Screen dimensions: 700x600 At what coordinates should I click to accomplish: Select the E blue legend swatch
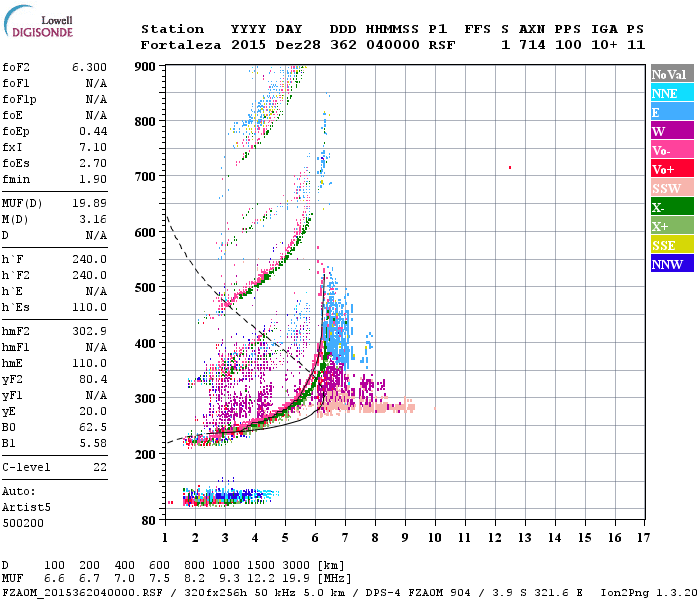coord(672,112)
